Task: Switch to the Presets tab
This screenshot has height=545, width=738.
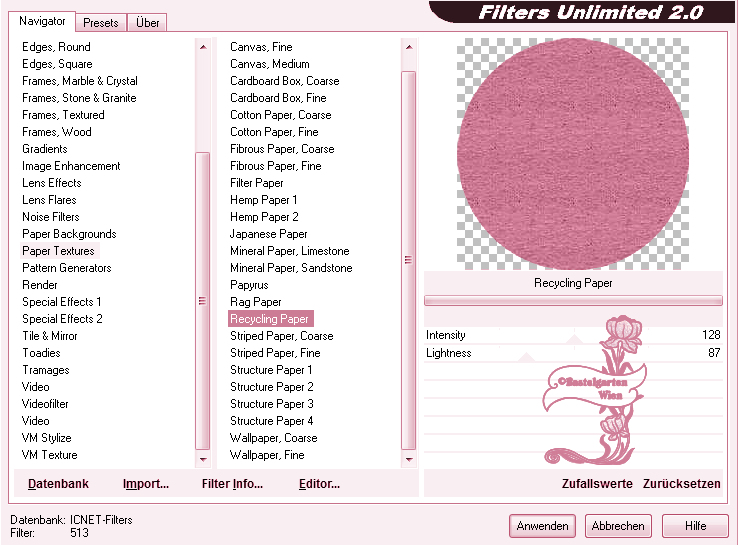Action: coord(101,23)
